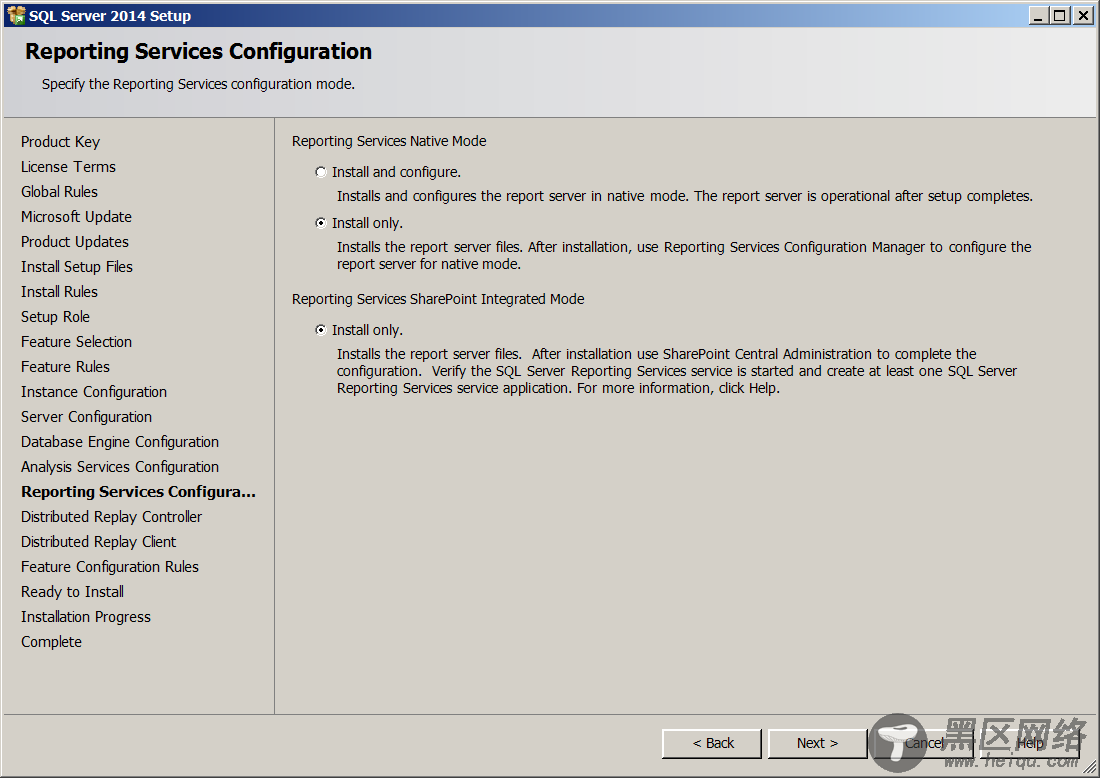Select native mode 'Install only' radio button

(x=321, y=223)
